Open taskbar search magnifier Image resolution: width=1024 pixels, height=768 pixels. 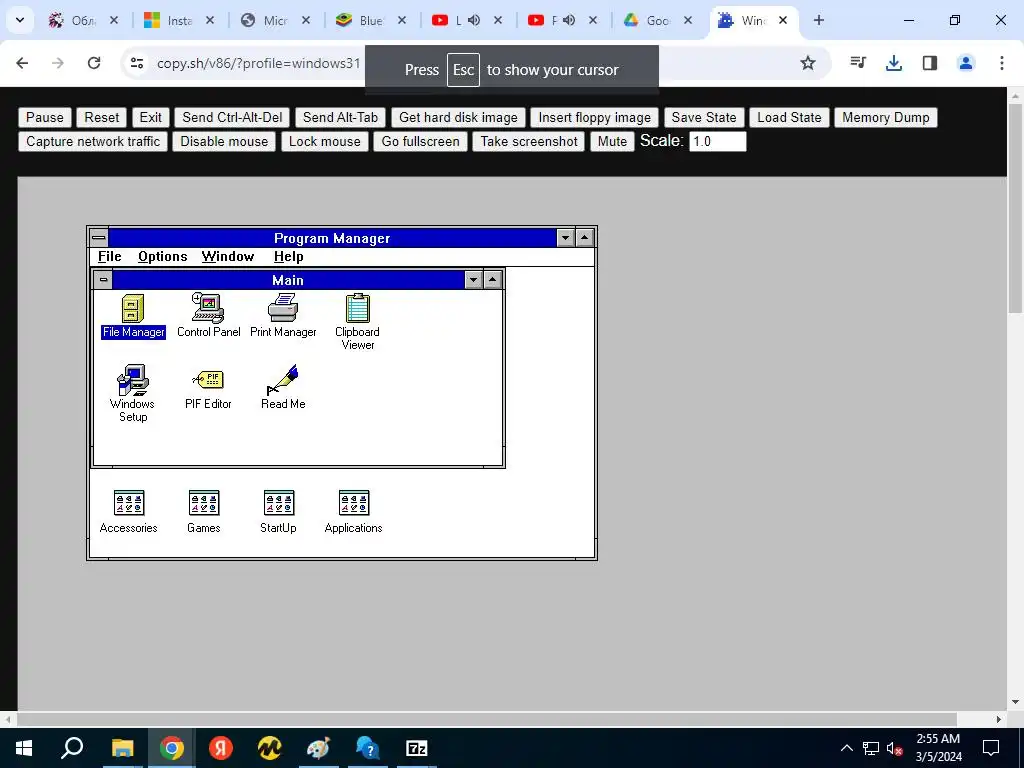coord(72,748)
